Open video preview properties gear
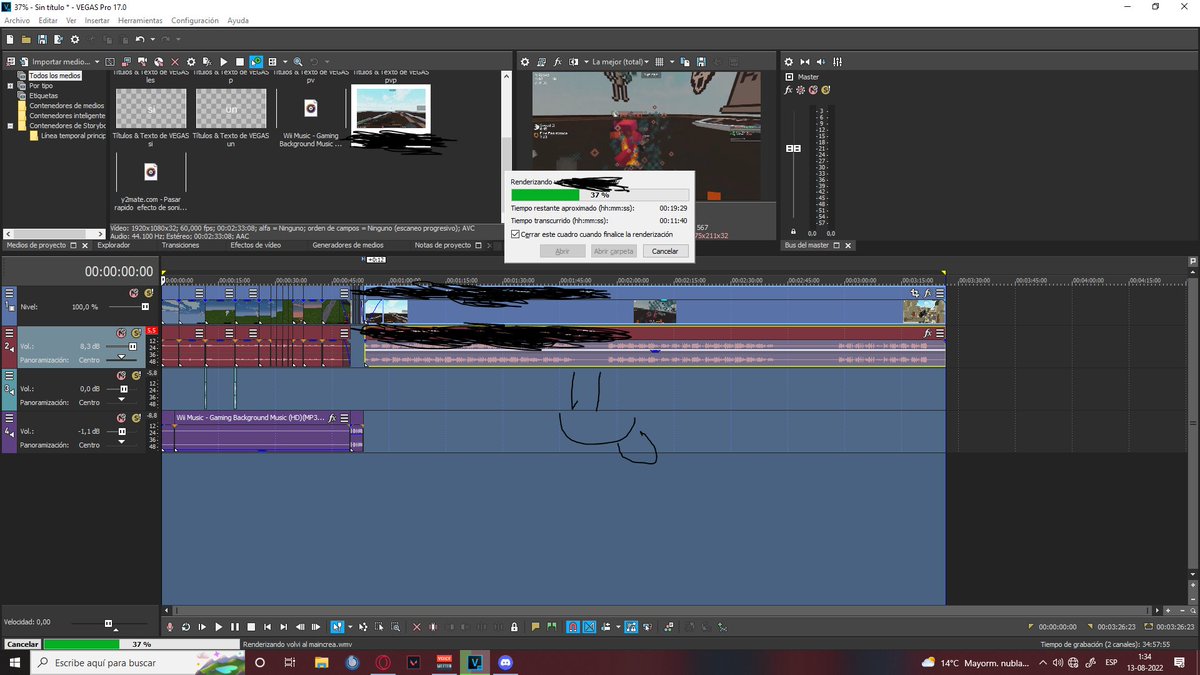Screen dimensions: 1200x675 (x=525, y=62)
